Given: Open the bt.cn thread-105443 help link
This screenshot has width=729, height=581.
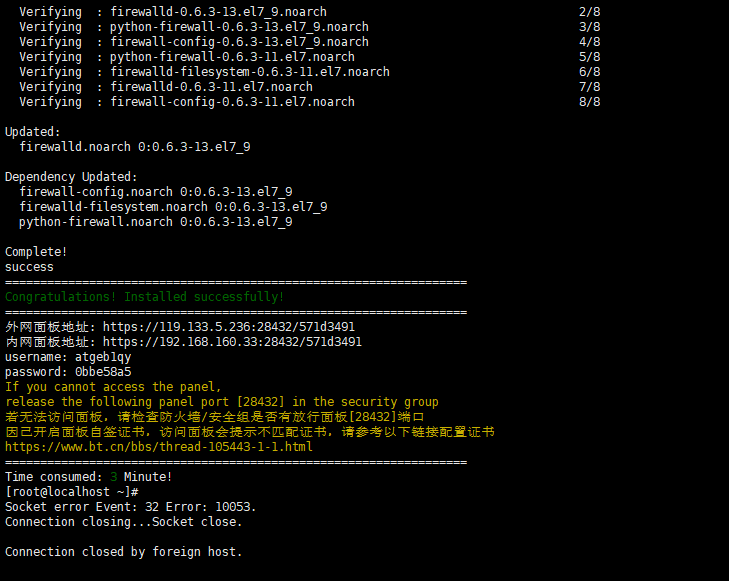Looking at the screenshot, I should [x=159, y=447].
